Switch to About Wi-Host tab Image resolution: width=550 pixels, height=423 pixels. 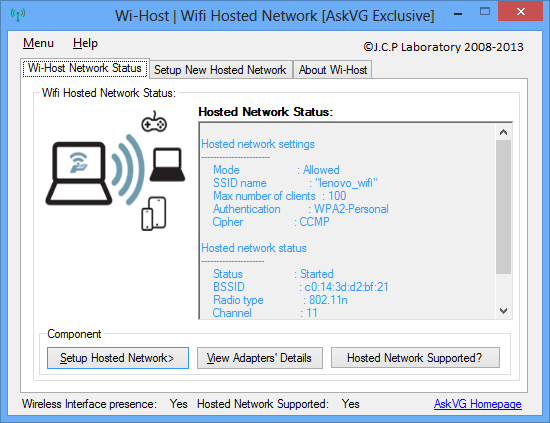[333, 70]
